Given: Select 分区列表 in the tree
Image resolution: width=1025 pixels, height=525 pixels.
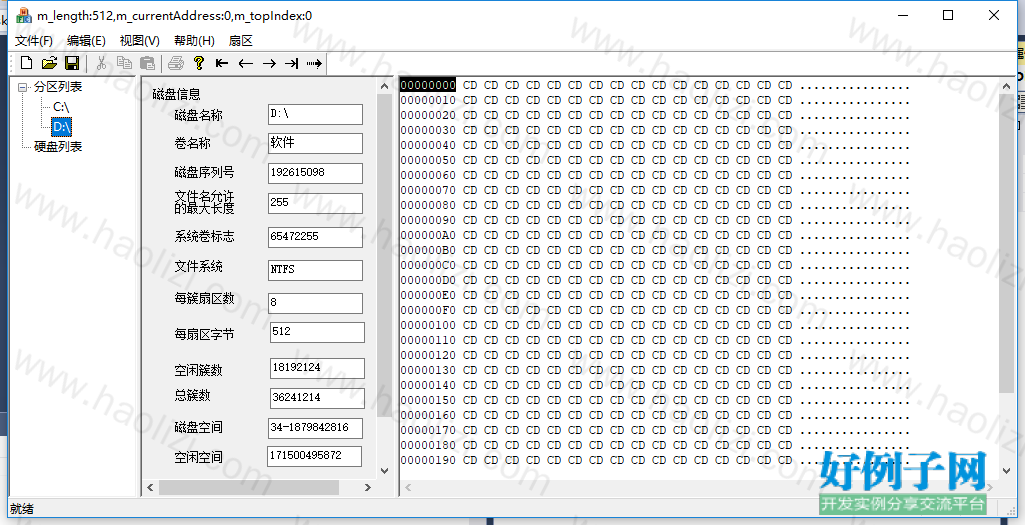Looking at the screenshot, I should coord(58,86).
